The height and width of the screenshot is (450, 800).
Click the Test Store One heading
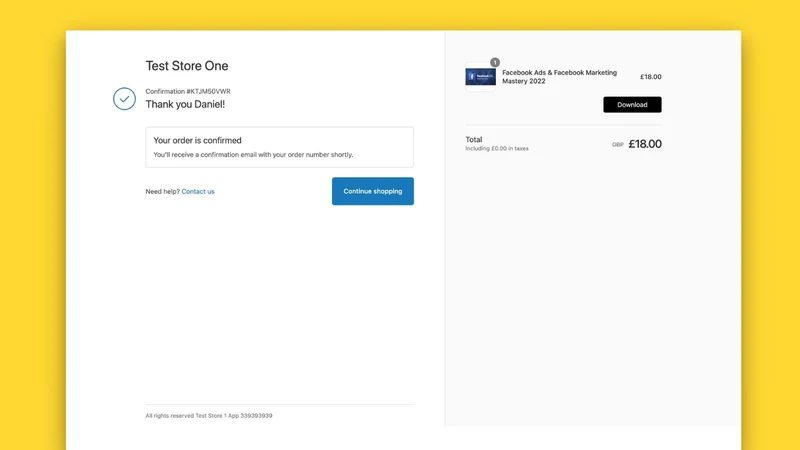[x=187, y=66]
